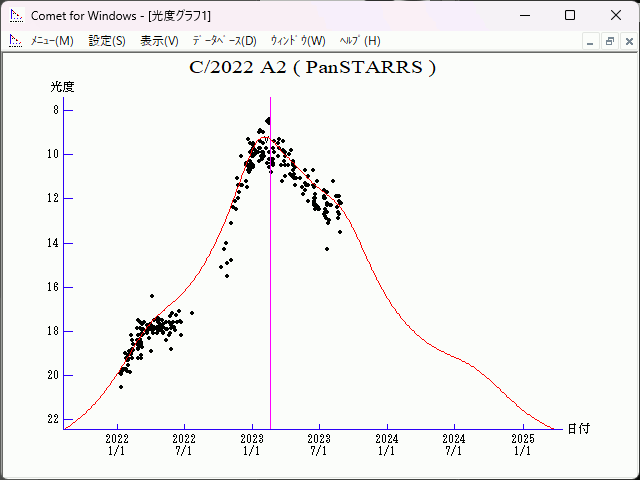Viewport: 640px width, 480px height.
Task: Open the データベース(D) database menu
Action: 224,41
